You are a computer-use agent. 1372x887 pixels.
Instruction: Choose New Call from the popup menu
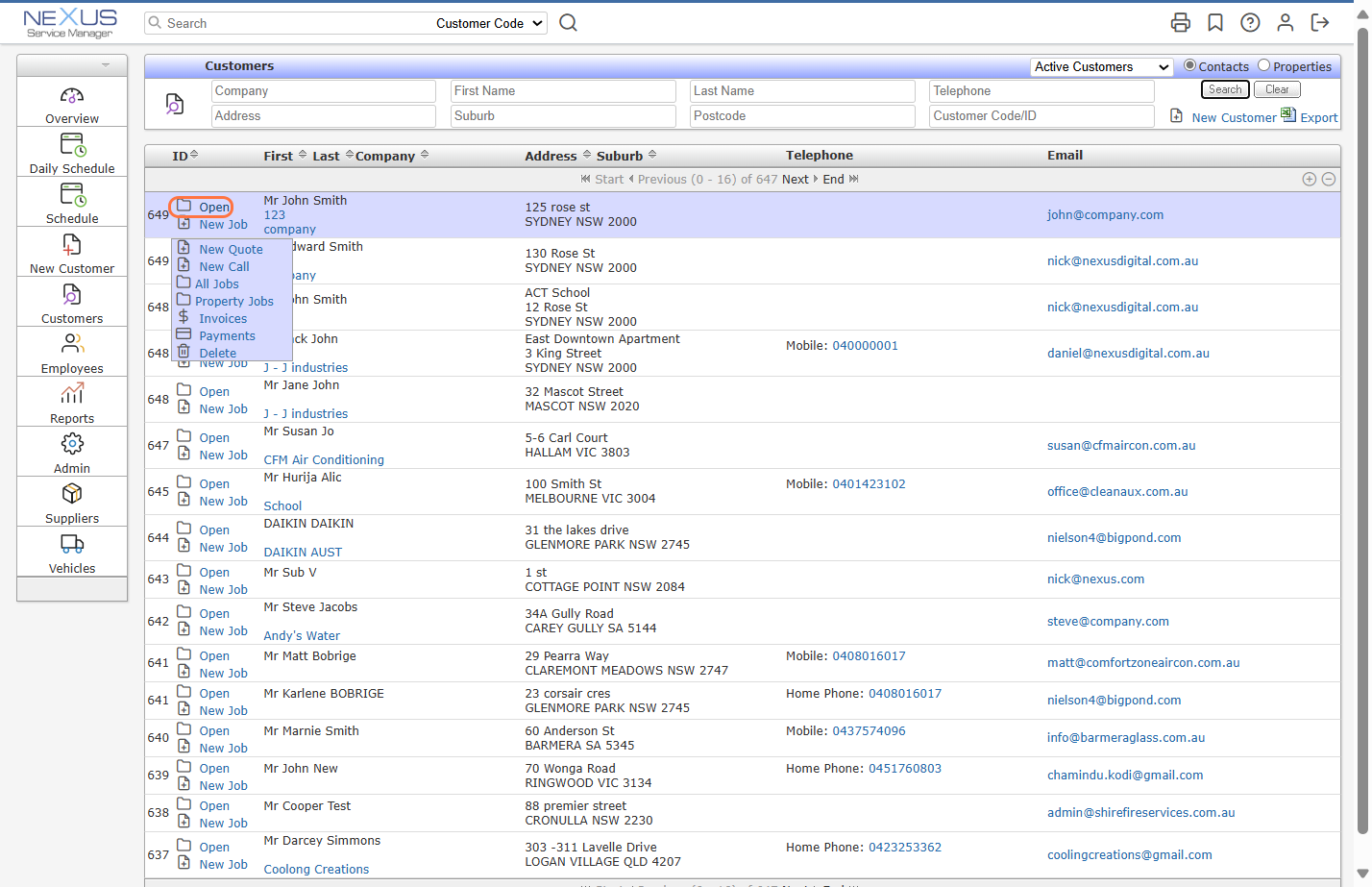pyautogui.click(x=224, y=266)
